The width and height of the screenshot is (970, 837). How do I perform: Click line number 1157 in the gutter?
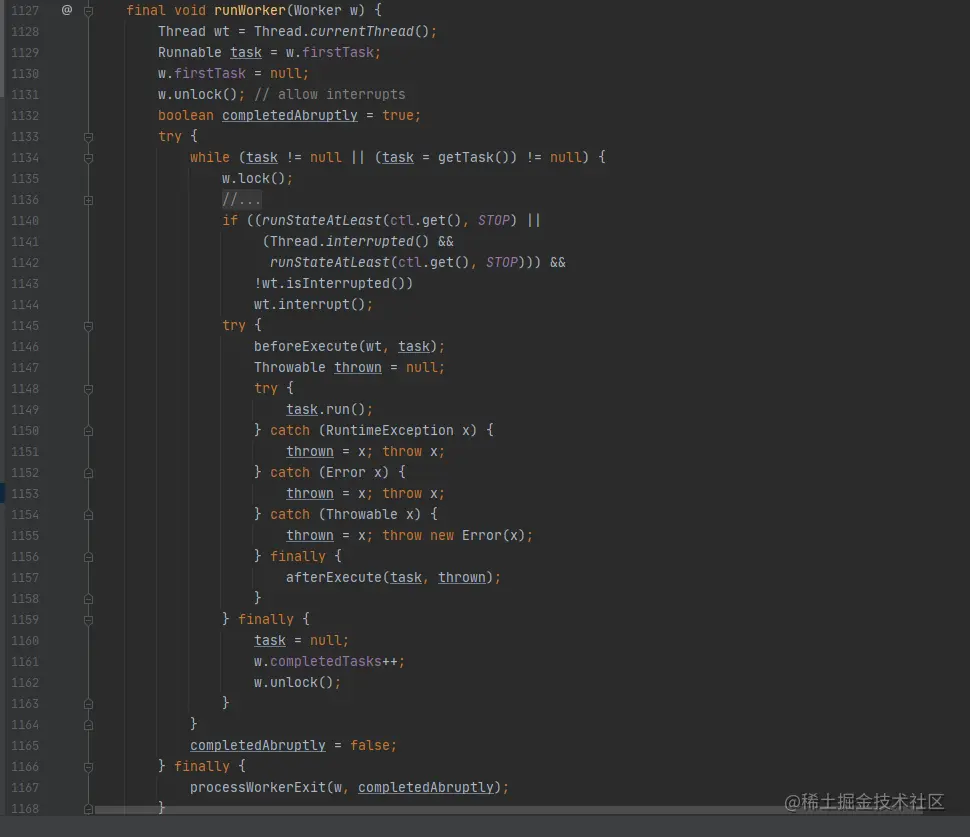[x=25, y=578]
